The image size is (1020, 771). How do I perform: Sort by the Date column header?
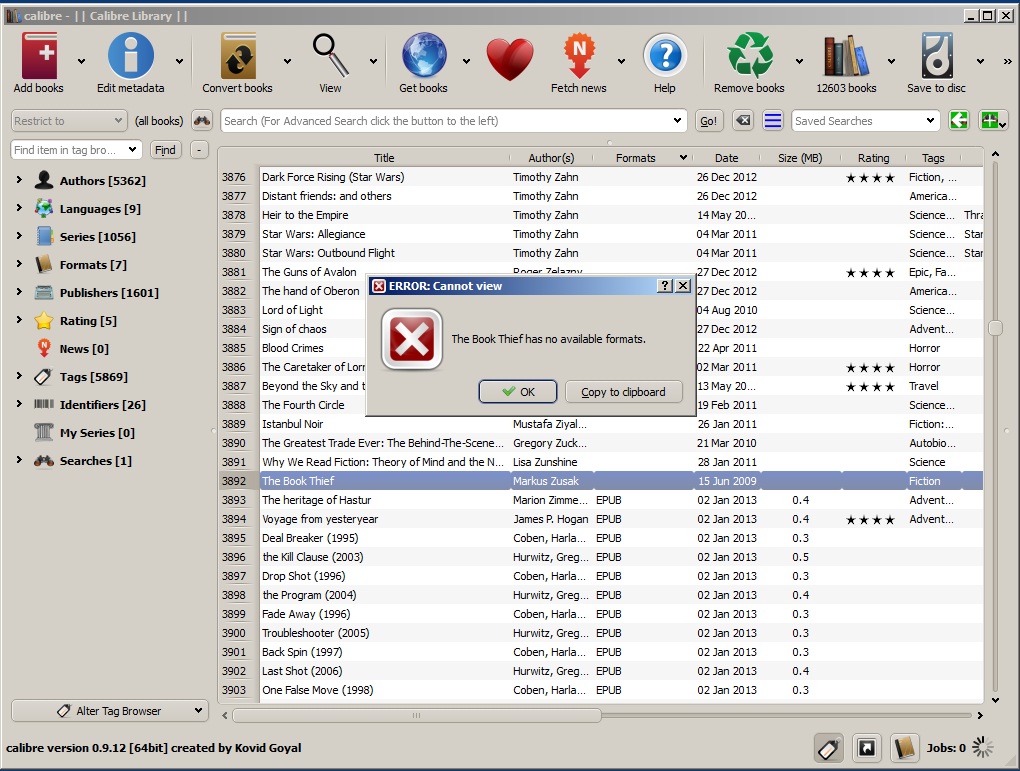click(726, 157)
